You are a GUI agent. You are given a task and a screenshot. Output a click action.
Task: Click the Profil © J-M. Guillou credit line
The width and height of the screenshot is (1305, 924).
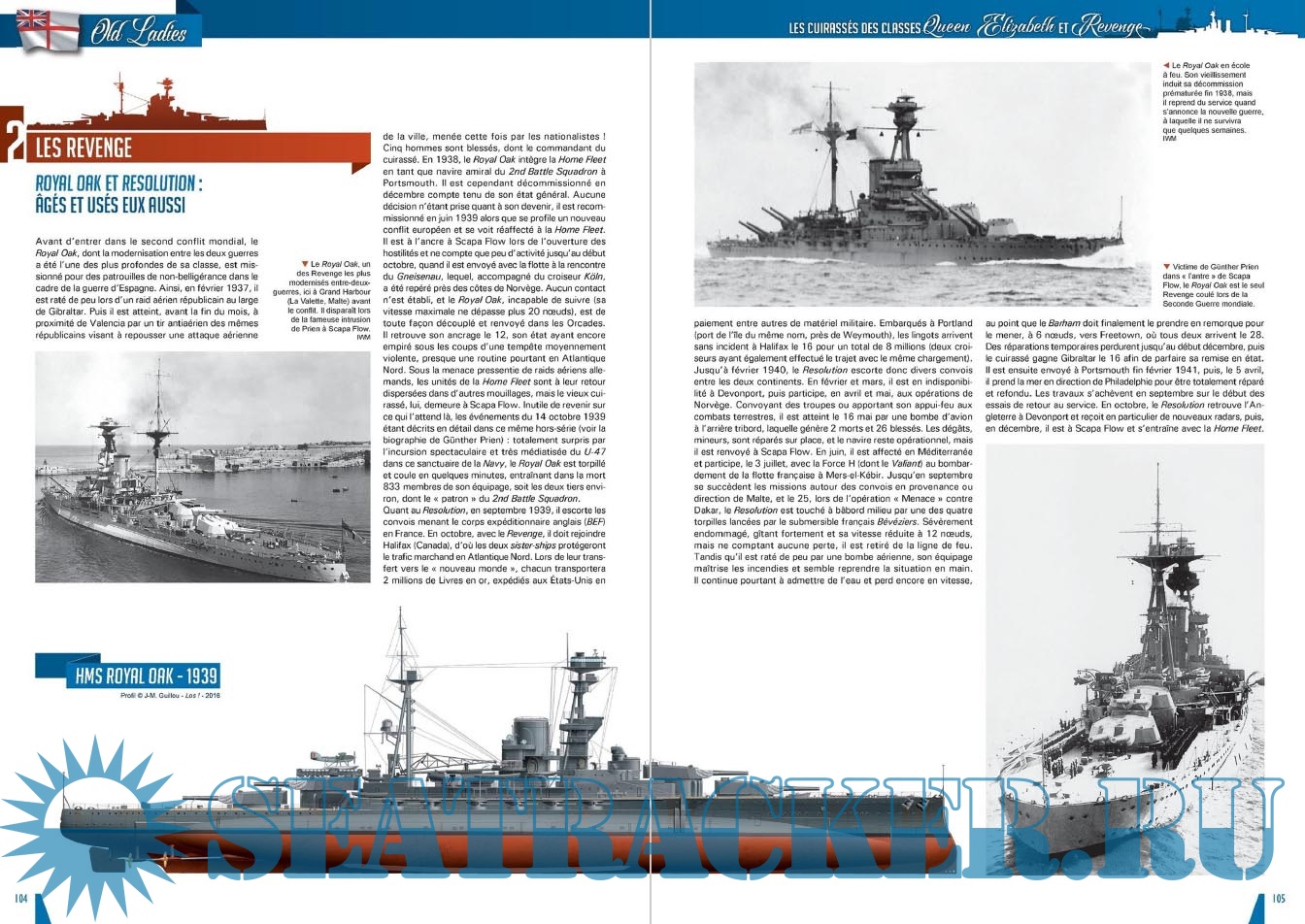(x=171, y=695)
